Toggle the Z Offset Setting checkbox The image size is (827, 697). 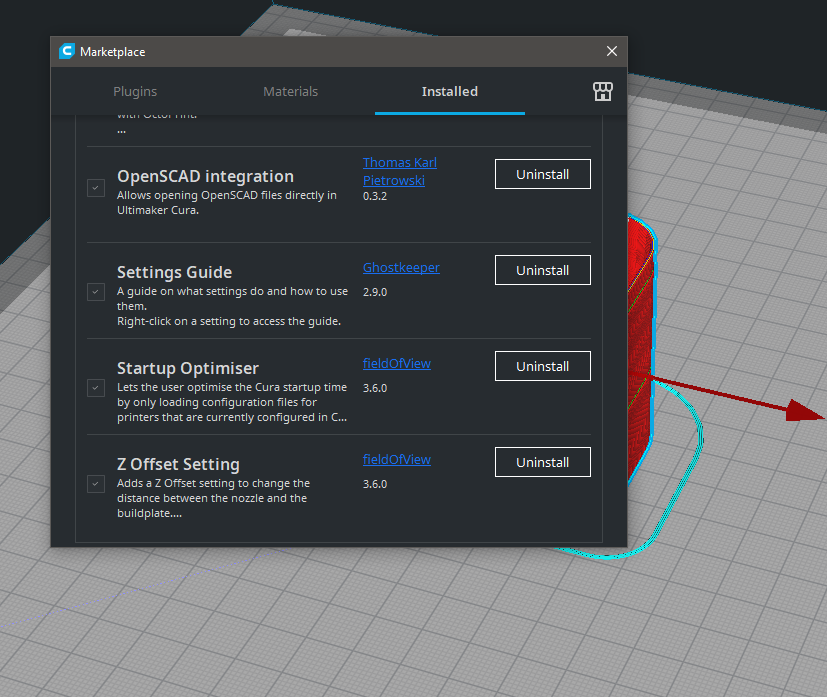(x=96, y=483)
